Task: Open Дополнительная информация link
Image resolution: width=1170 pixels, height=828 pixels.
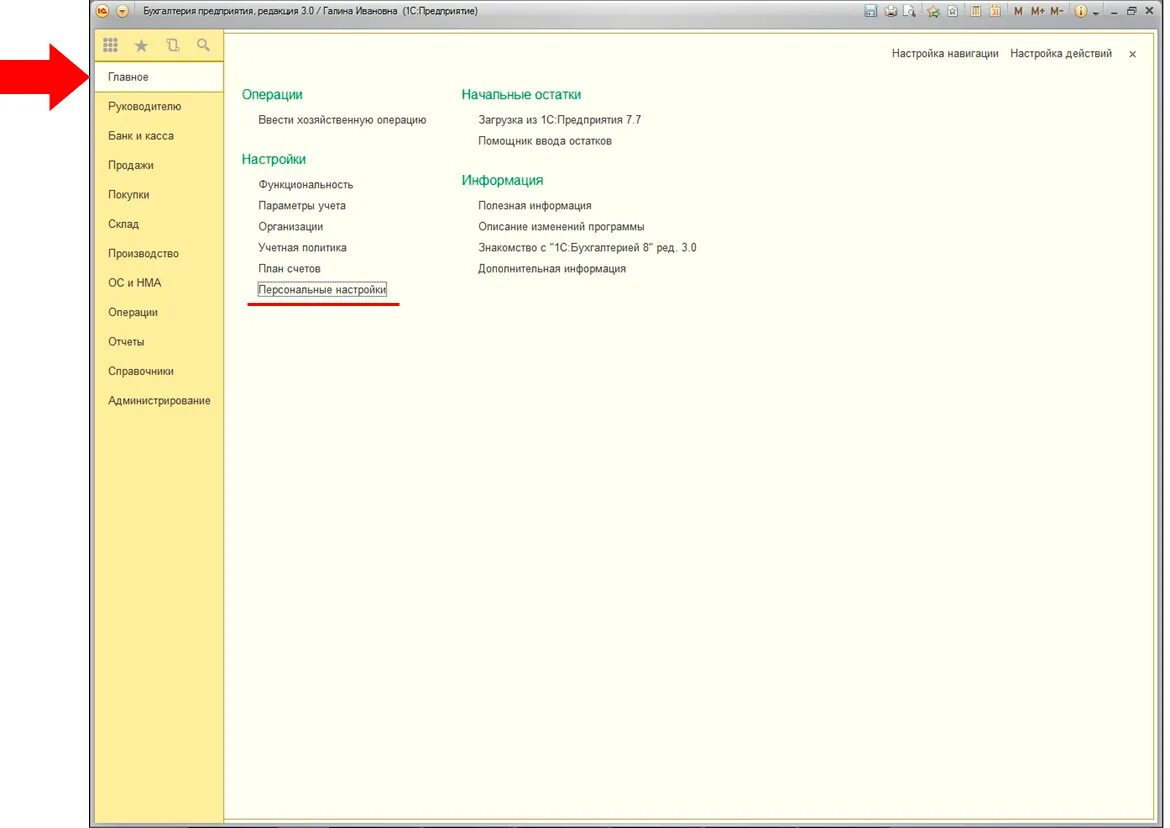Action: point(552,269)
